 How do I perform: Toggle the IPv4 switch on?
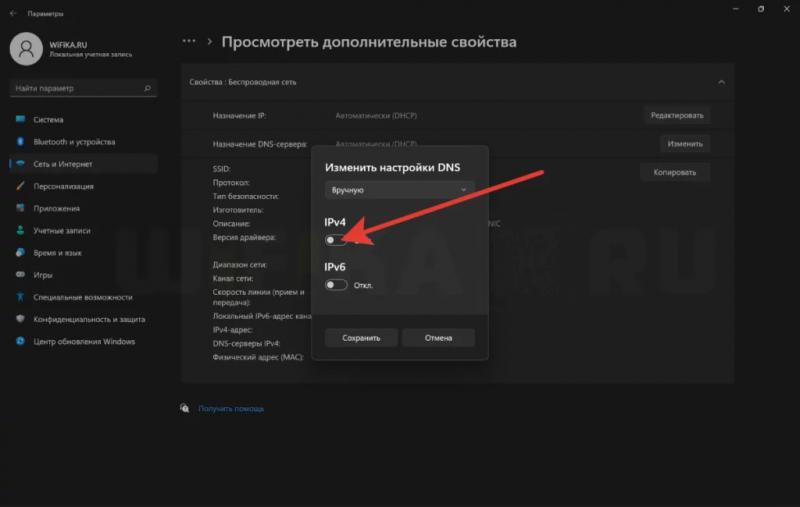(x=336, y=240)
